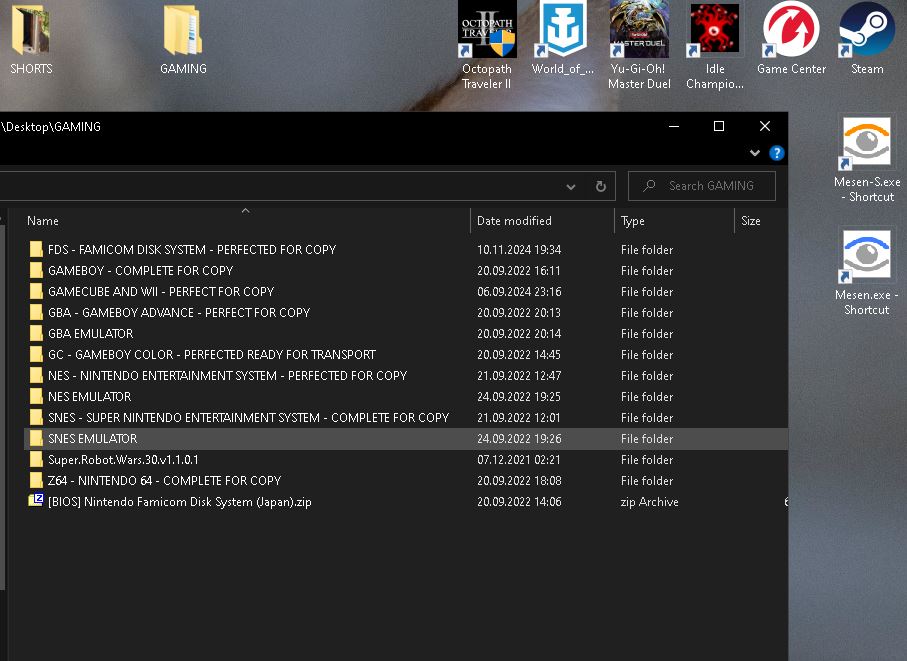Click the folder icon of GBA EMULATOR
The width and height of the screenshot is (907, 661).
(36, 333)
